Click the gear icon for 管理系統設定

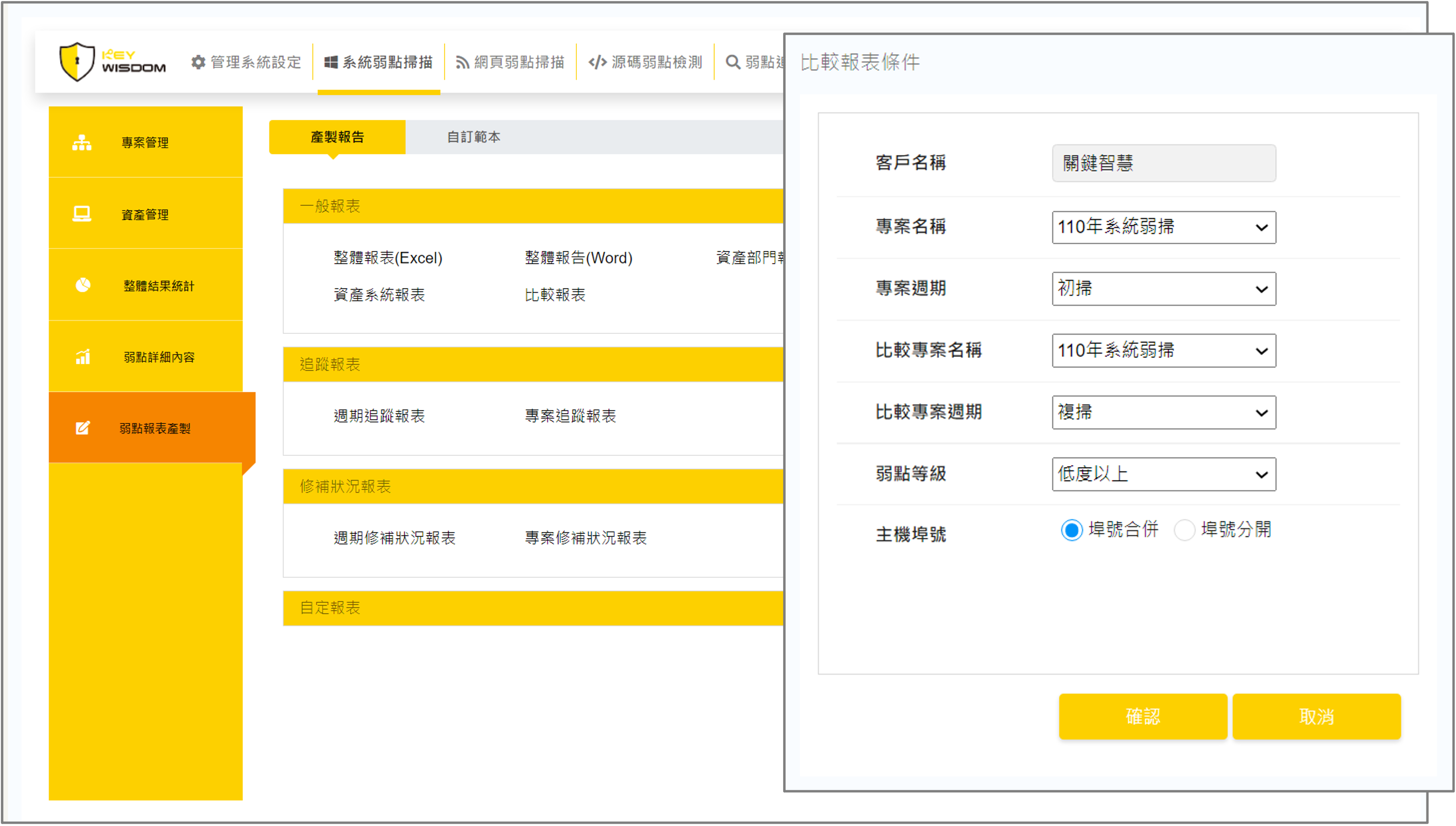(x=198, y=62)
